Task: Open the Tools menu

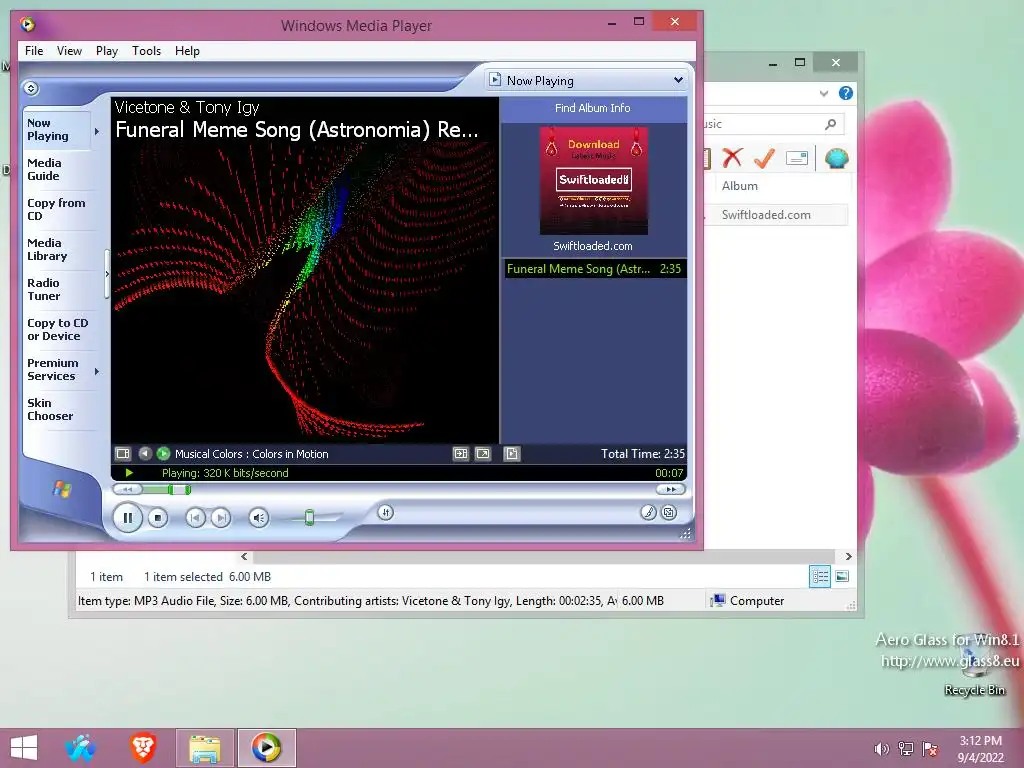Action: point(146,51)
